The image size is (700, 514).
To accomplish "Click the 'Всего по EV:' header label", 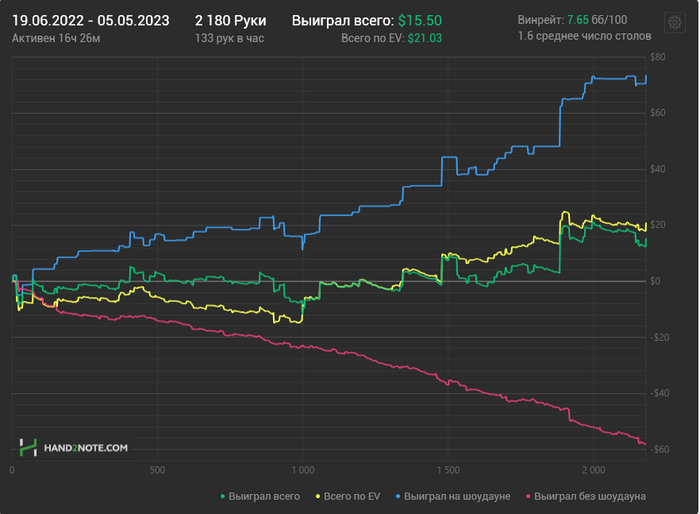I will (373, 38).
